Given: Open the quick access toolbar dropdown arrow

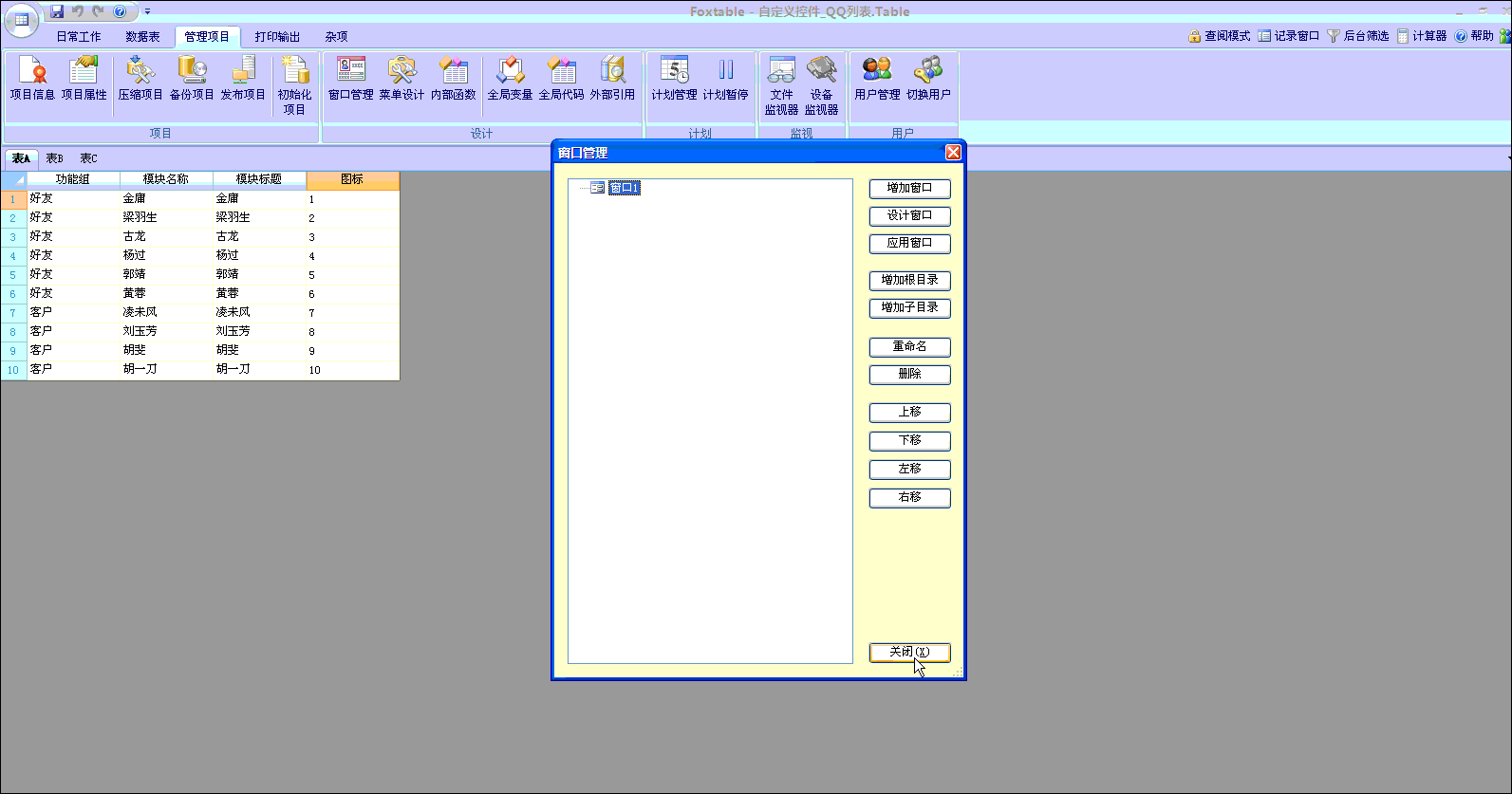Looking at the screenshot, I should [x=147, y=11].
